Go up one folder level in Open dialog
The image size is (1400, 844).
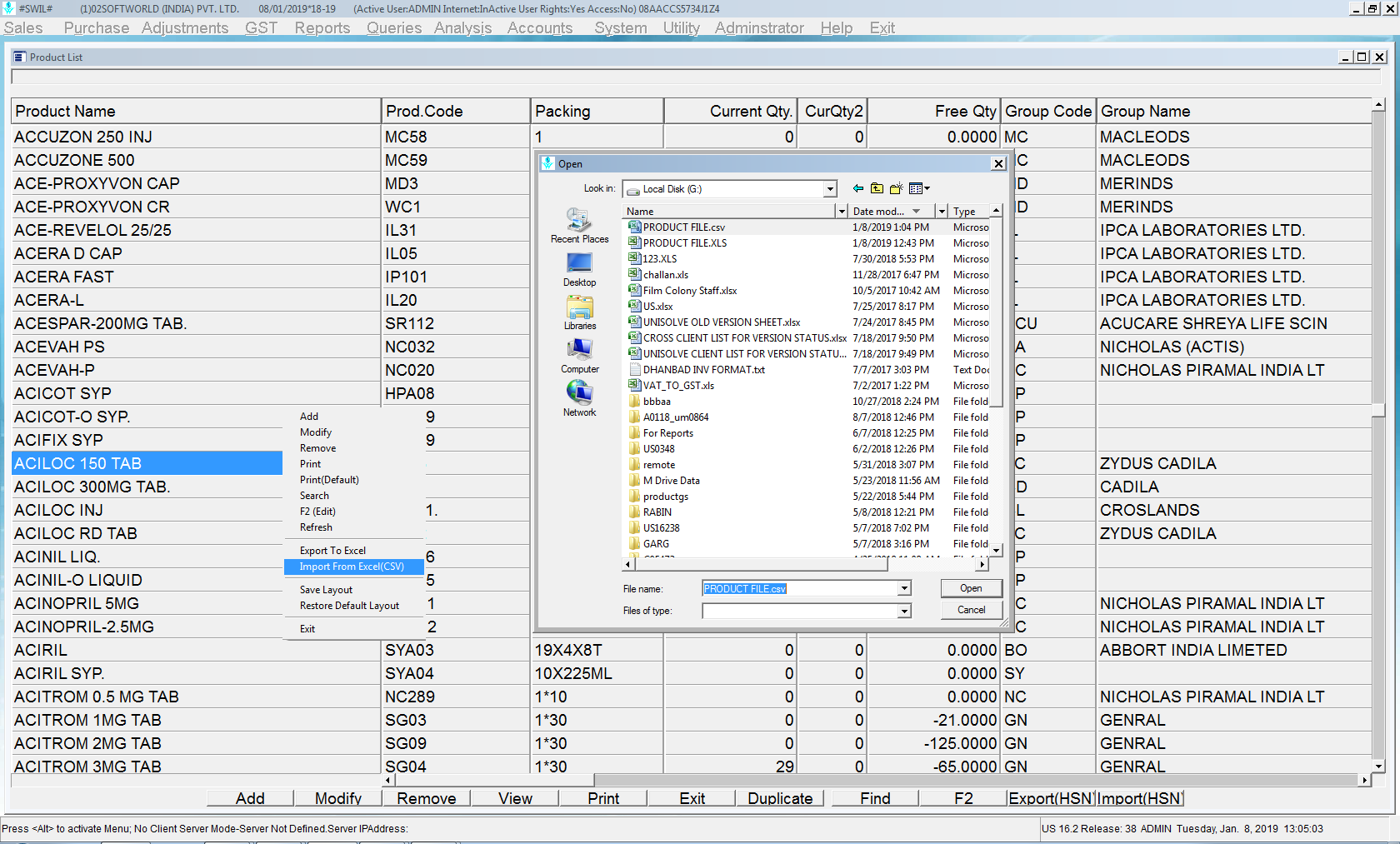tap(877, 189)
